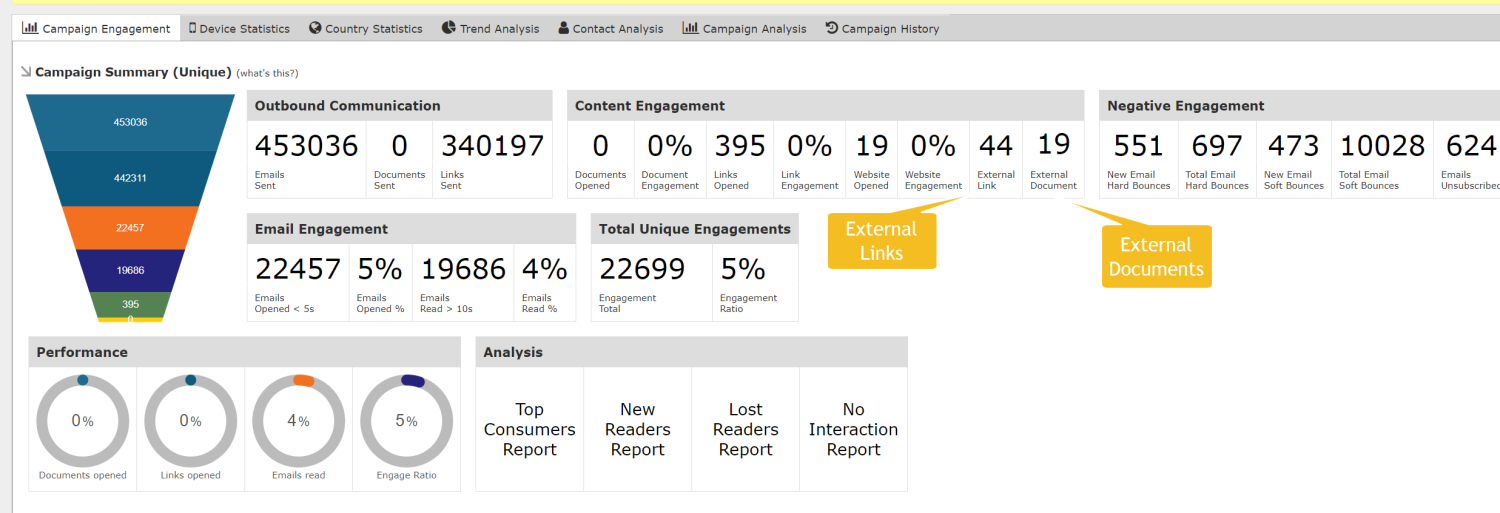Click the Device Statistics mobile icon
1500x513 pixels.
point(193,28)
